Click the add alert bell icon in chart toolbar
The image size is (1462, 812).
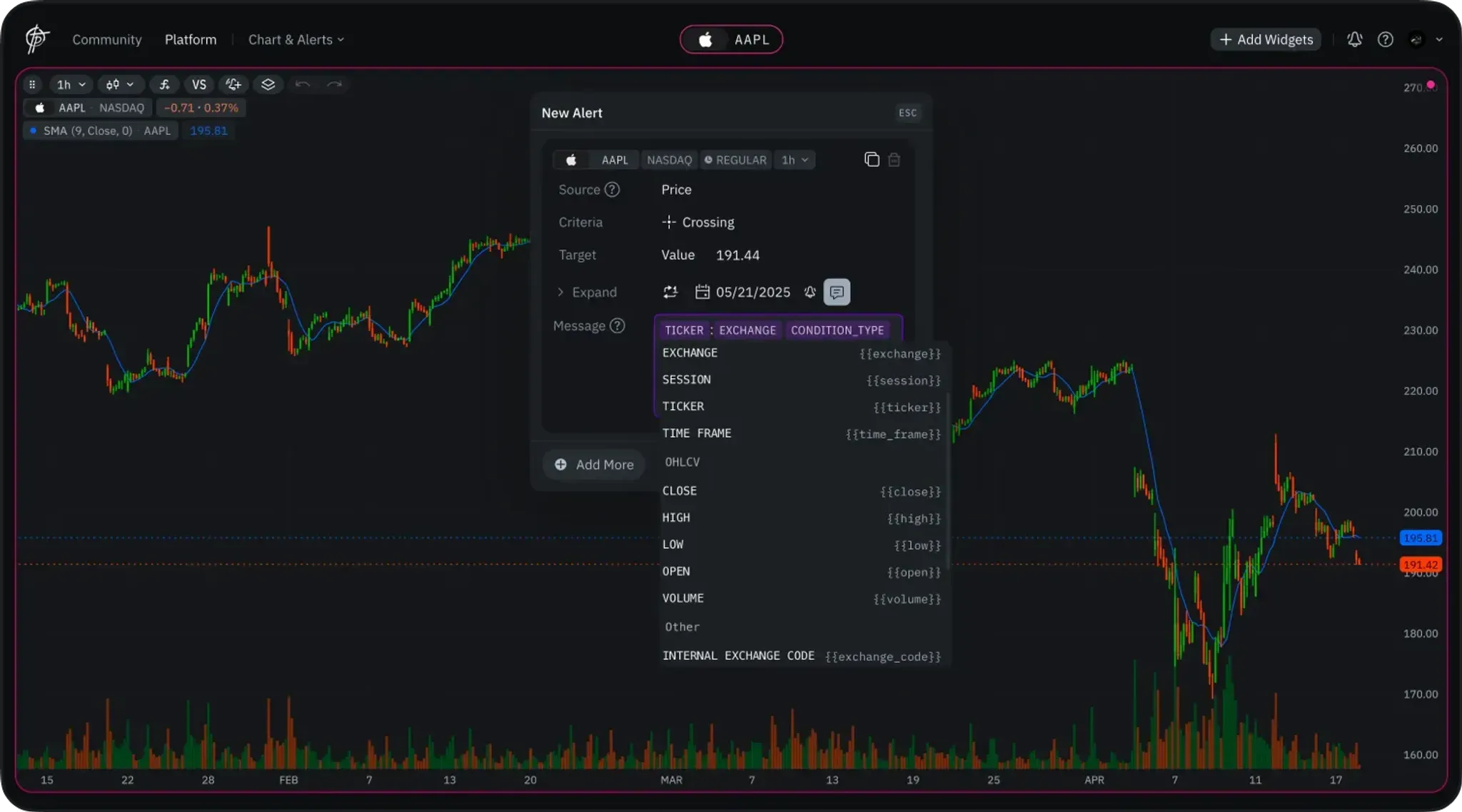pos(233,84)
